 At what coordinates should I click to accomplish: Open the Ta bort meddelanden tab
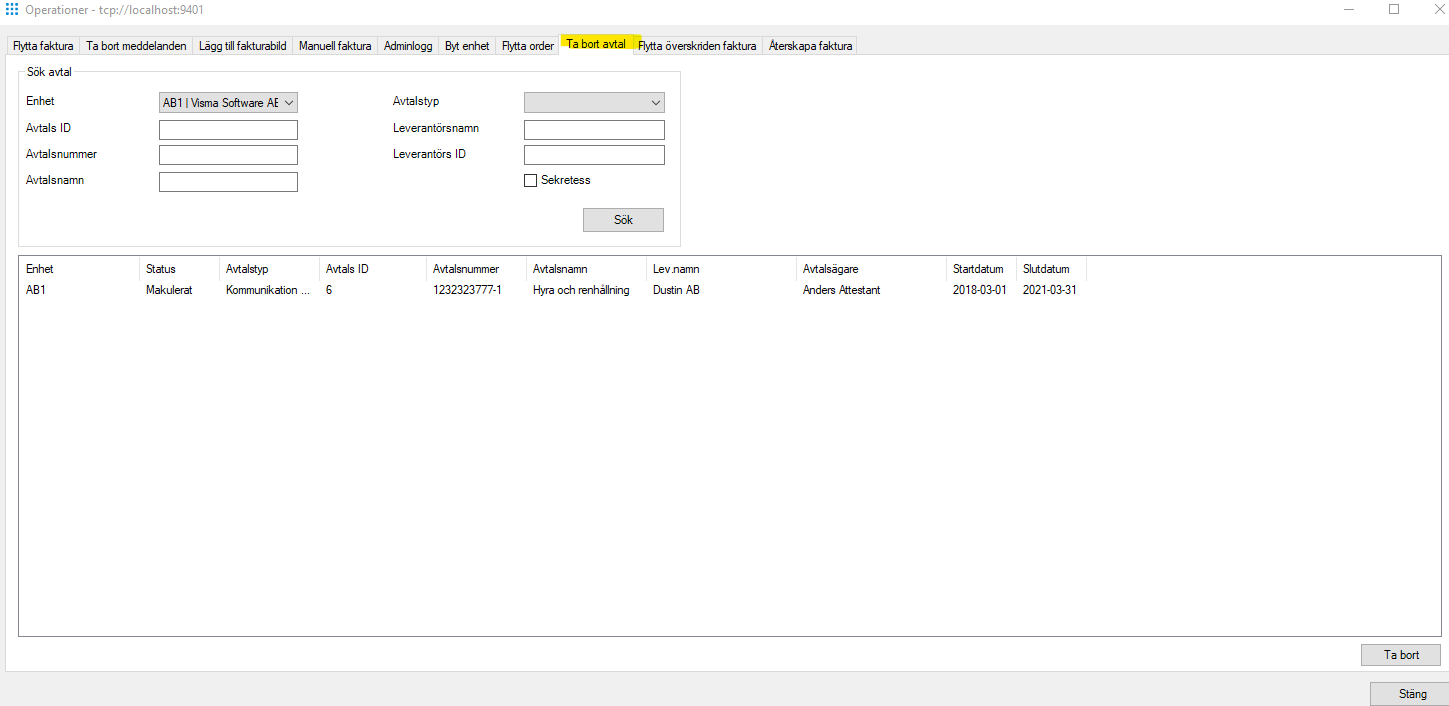coord(136,45)
